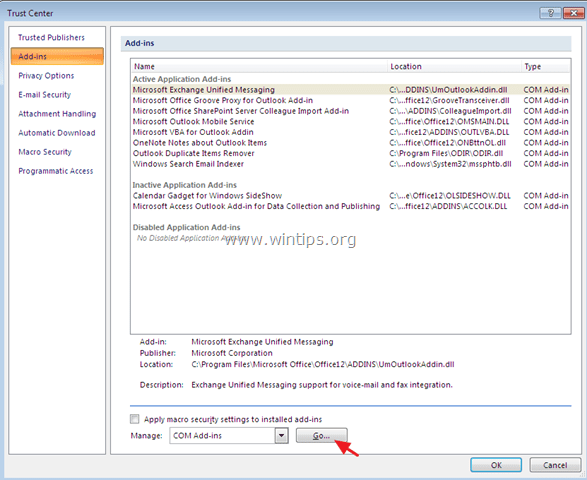
Task: Close the Trust Center dialog
Action: click(x=573, y=13)
